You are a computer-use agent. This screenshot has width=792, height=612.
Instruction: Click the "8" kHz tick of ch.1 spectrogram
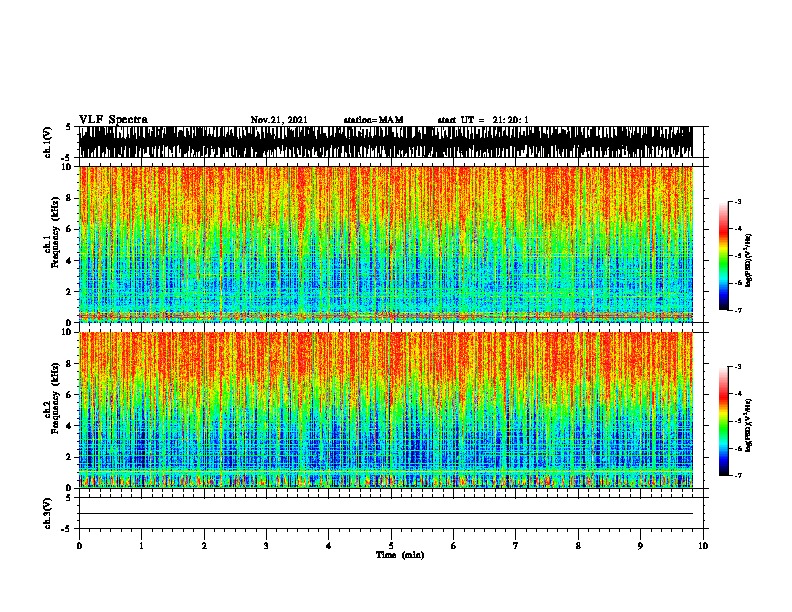pyautogui.click(x=70, y=198)
